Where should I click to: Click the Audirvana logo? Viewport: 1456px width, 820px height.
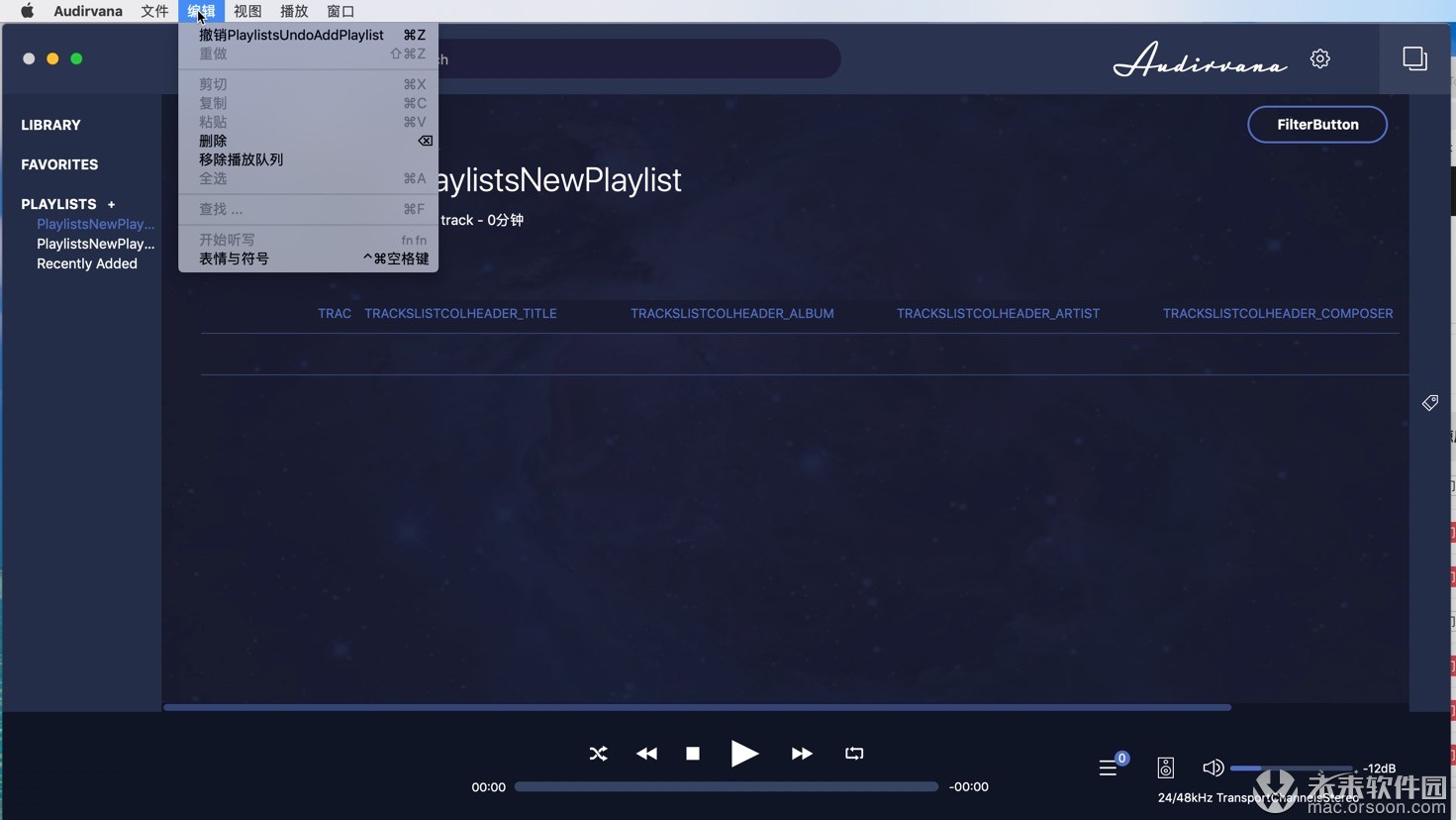click(x=1200, y=59)
